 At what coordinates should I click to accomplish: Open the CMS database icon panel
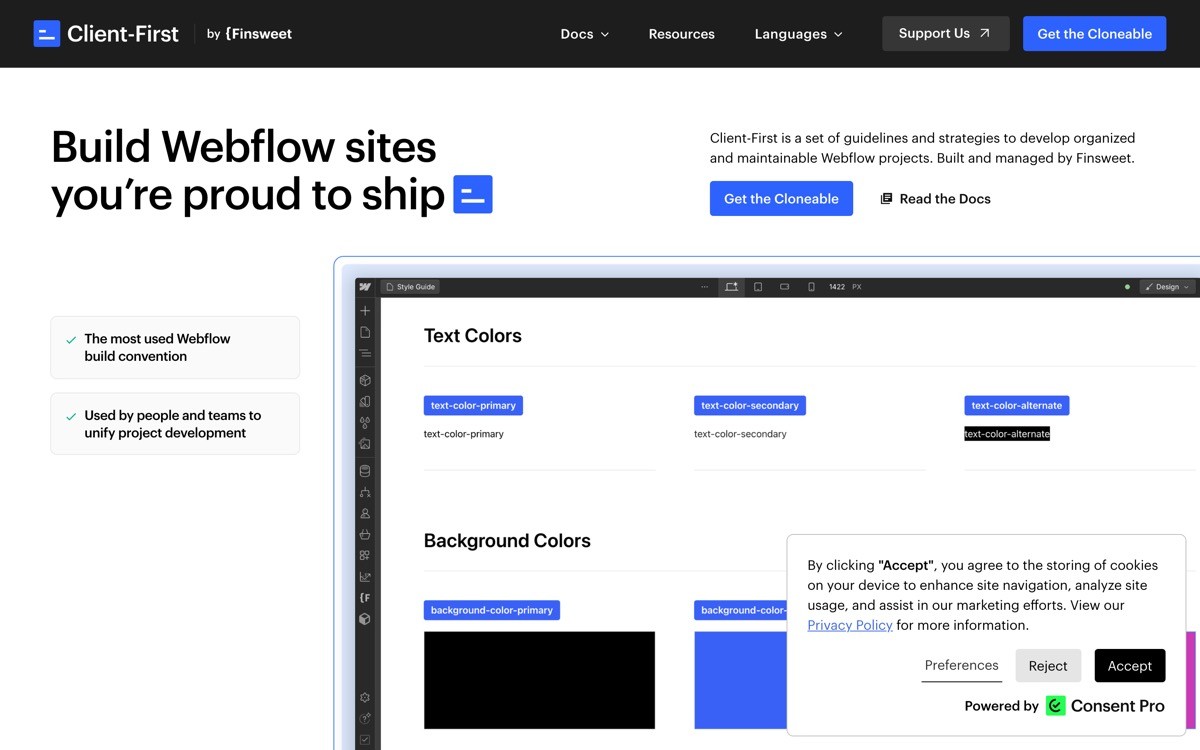[365, 471]
